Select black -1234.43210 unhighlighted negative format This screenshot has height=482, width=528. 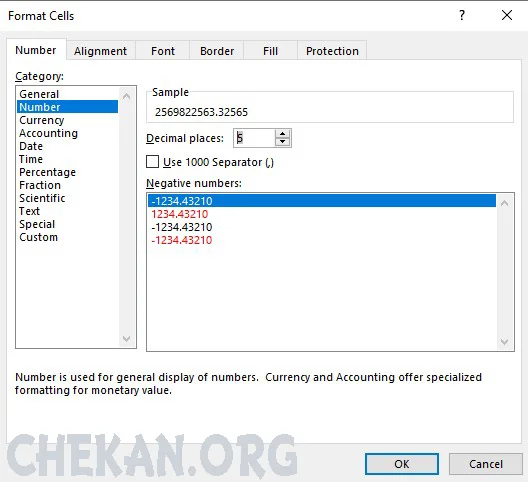[x=322, y=227]
